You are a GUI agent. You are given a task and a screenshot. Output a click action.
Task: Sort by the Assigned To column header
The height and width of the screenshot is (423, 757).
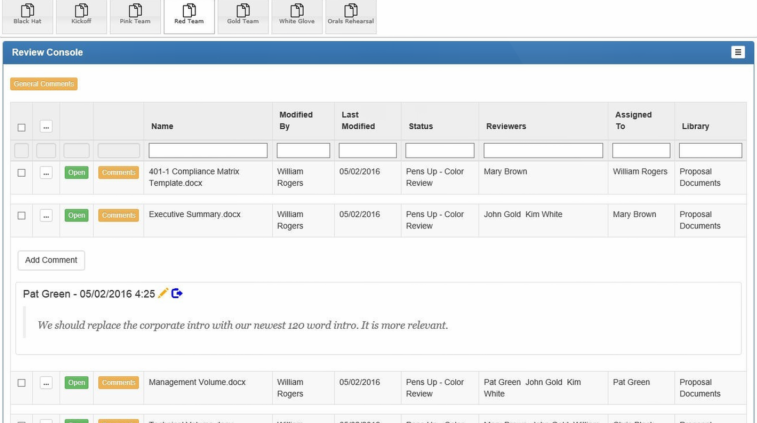tap(633, 120)
